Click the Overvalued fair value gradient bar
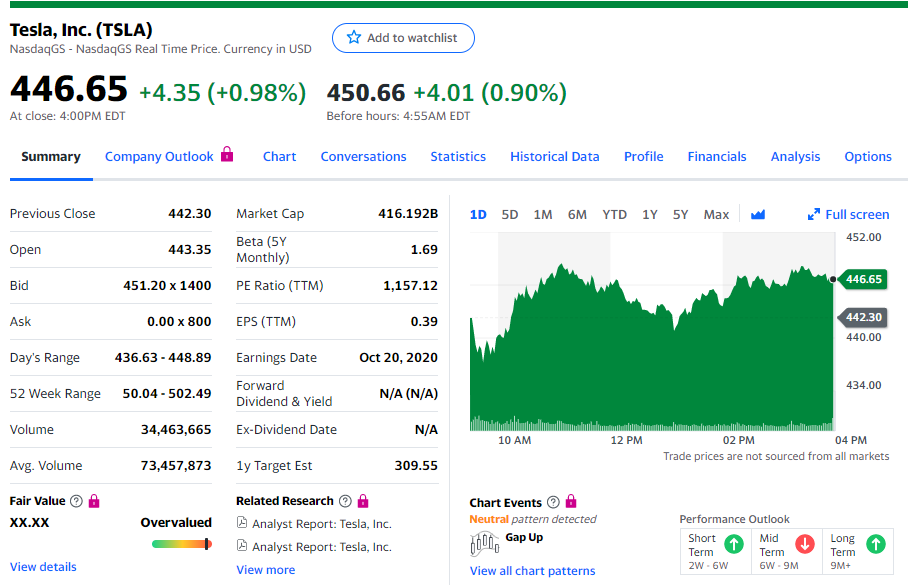This screenshot has width=908, height=587. (181, 544)
